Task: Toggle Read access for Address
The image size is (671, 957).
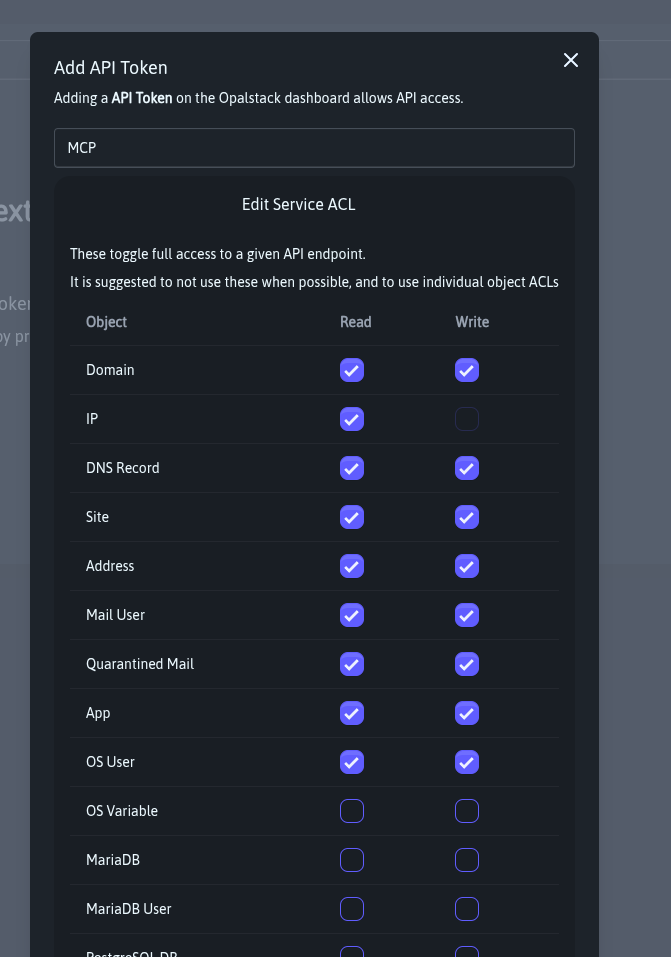Action: pos(352,566)
